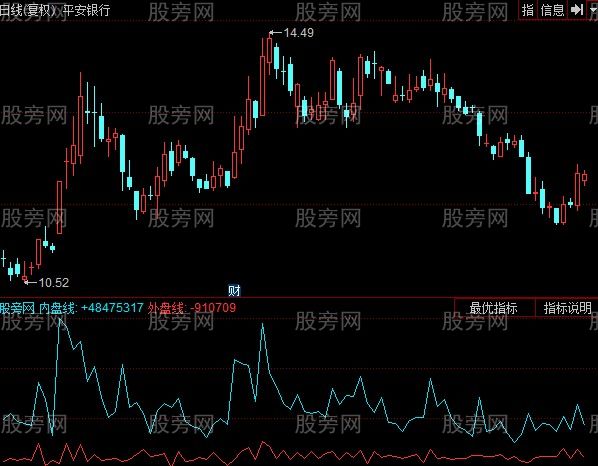Image resolution: width=598 pixels, height=466 pixels.
Task: Open the 最优指标 tab
Action: pos(494,308)
